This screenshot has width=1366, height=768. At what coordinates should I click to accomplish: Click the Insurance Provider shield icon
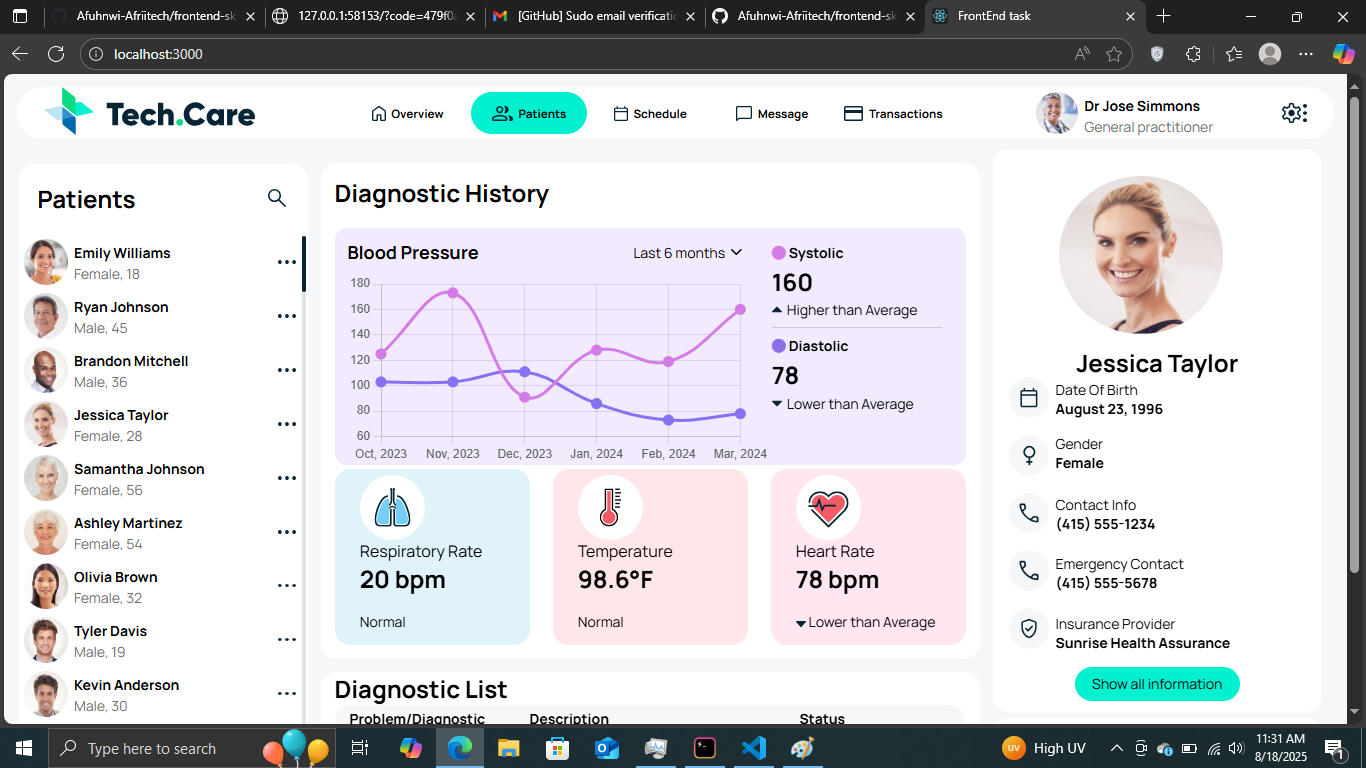point(1028,629)
